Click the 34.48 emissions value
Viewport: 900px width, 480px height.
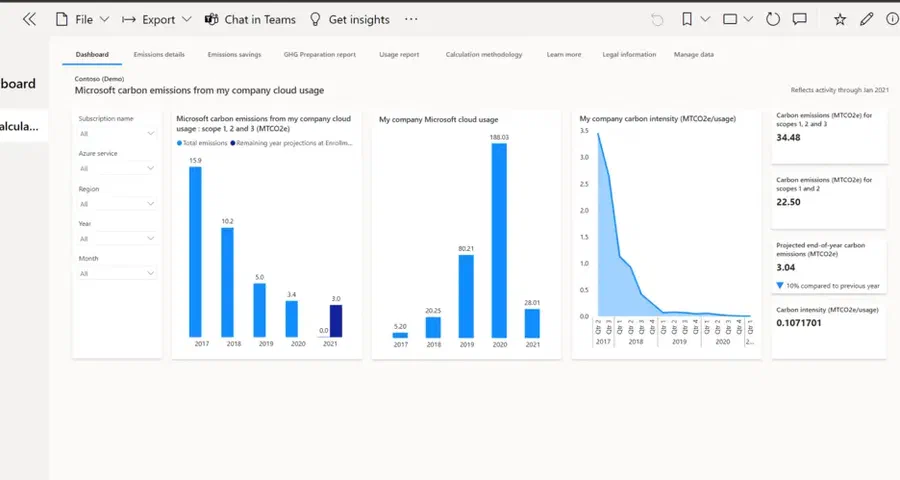[788, 138]
